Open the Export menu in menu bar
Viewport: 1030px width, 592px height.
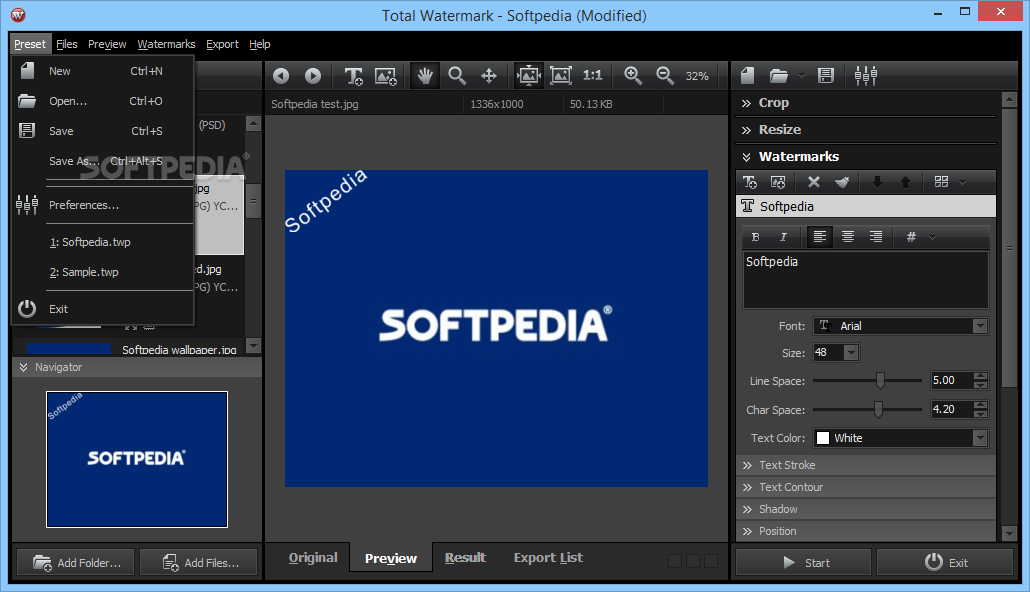tap(222, 44)
